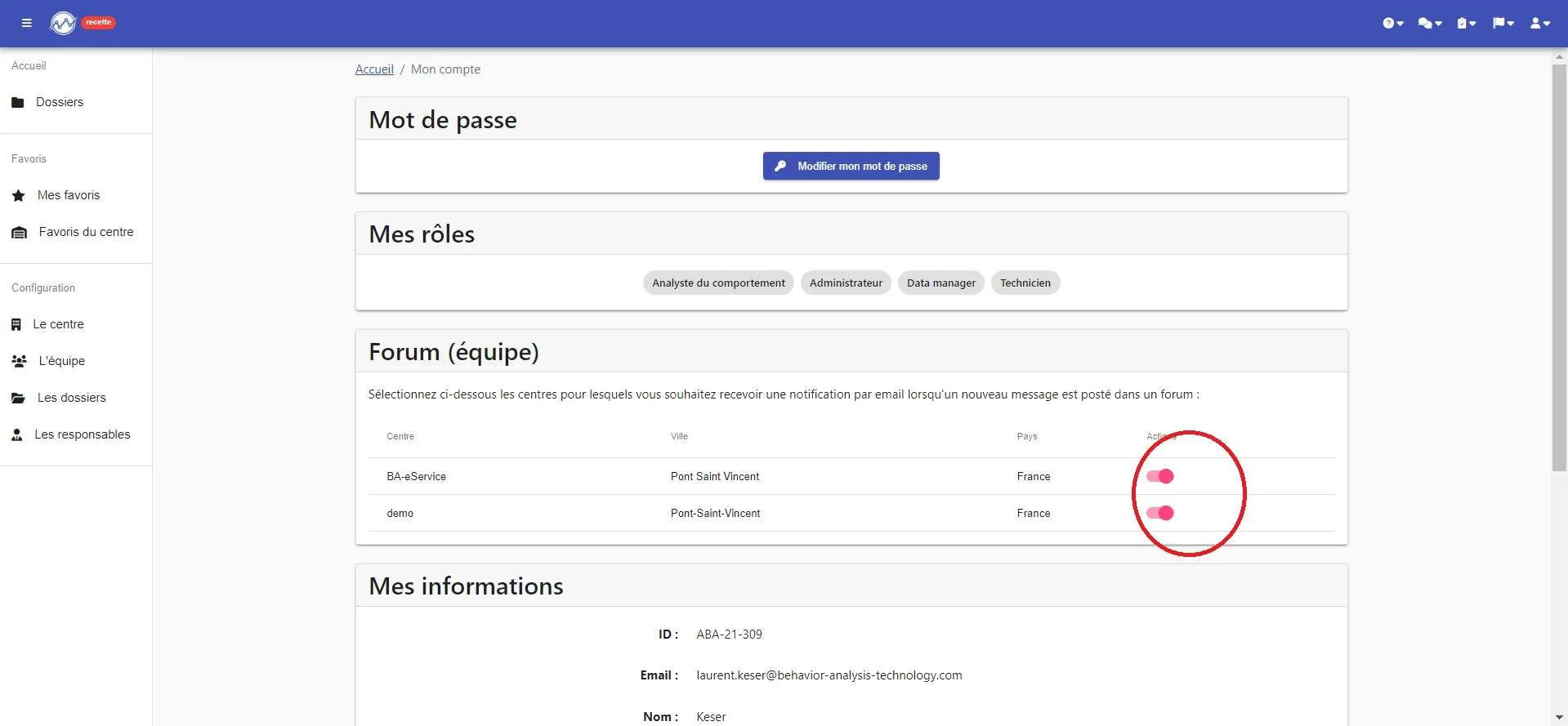
Task: Click the Ville column header
Action: tap(680, 436)
